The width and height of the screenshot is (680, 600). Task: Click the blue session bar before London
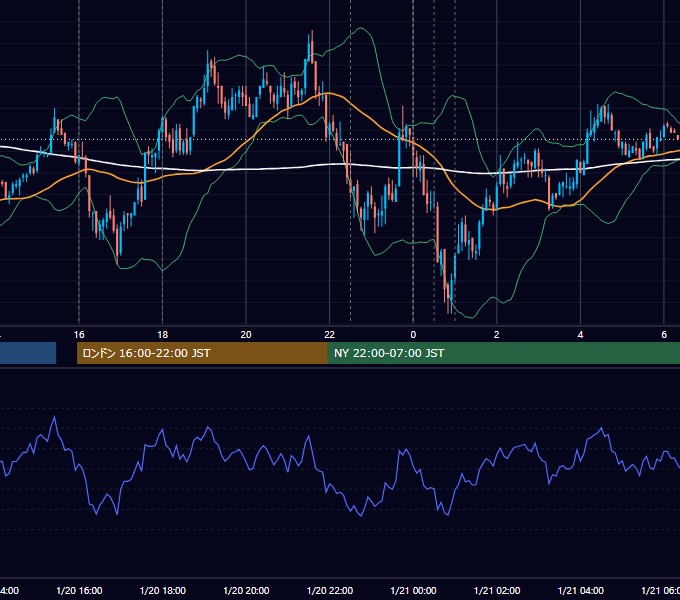click(x=28, y=353)
